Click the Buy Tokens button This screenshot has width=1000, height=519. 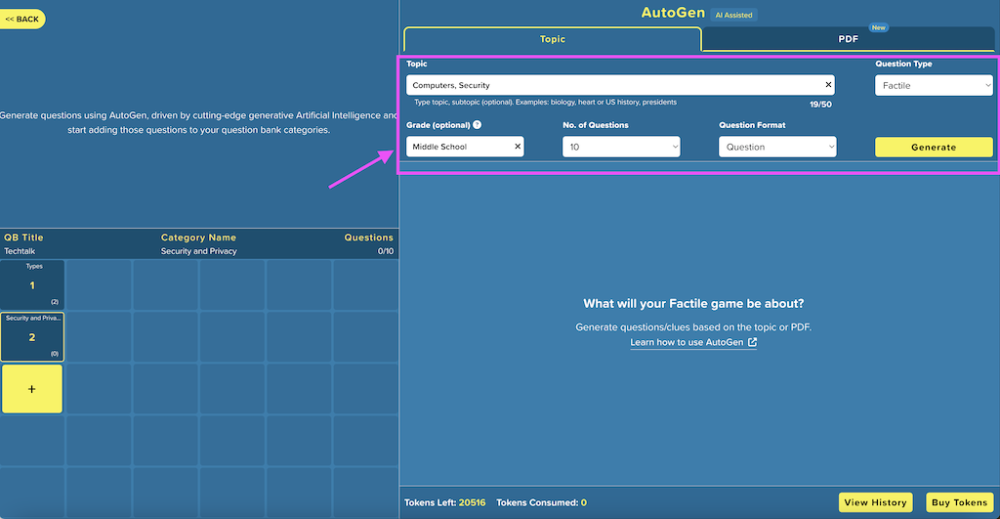click(x=959, y=502)
